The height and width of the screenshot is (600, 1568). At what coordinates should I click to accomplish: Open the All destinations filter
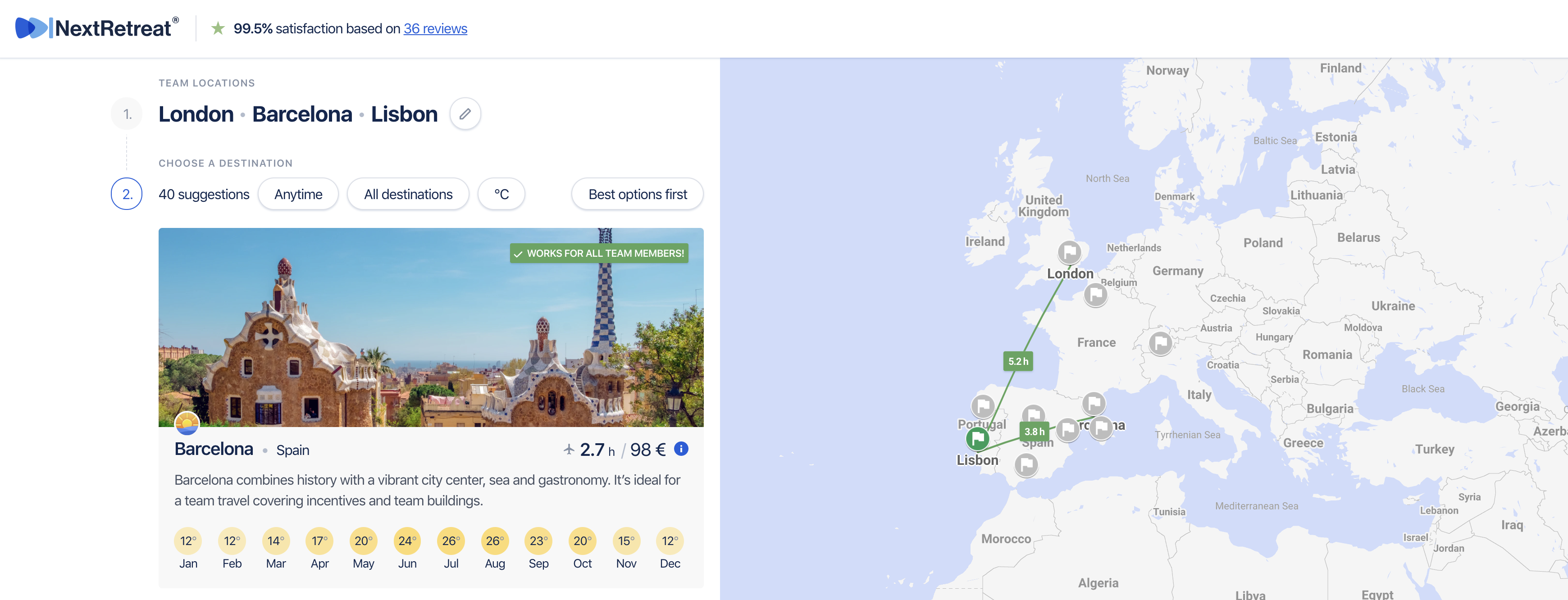(x=408, y=194)
